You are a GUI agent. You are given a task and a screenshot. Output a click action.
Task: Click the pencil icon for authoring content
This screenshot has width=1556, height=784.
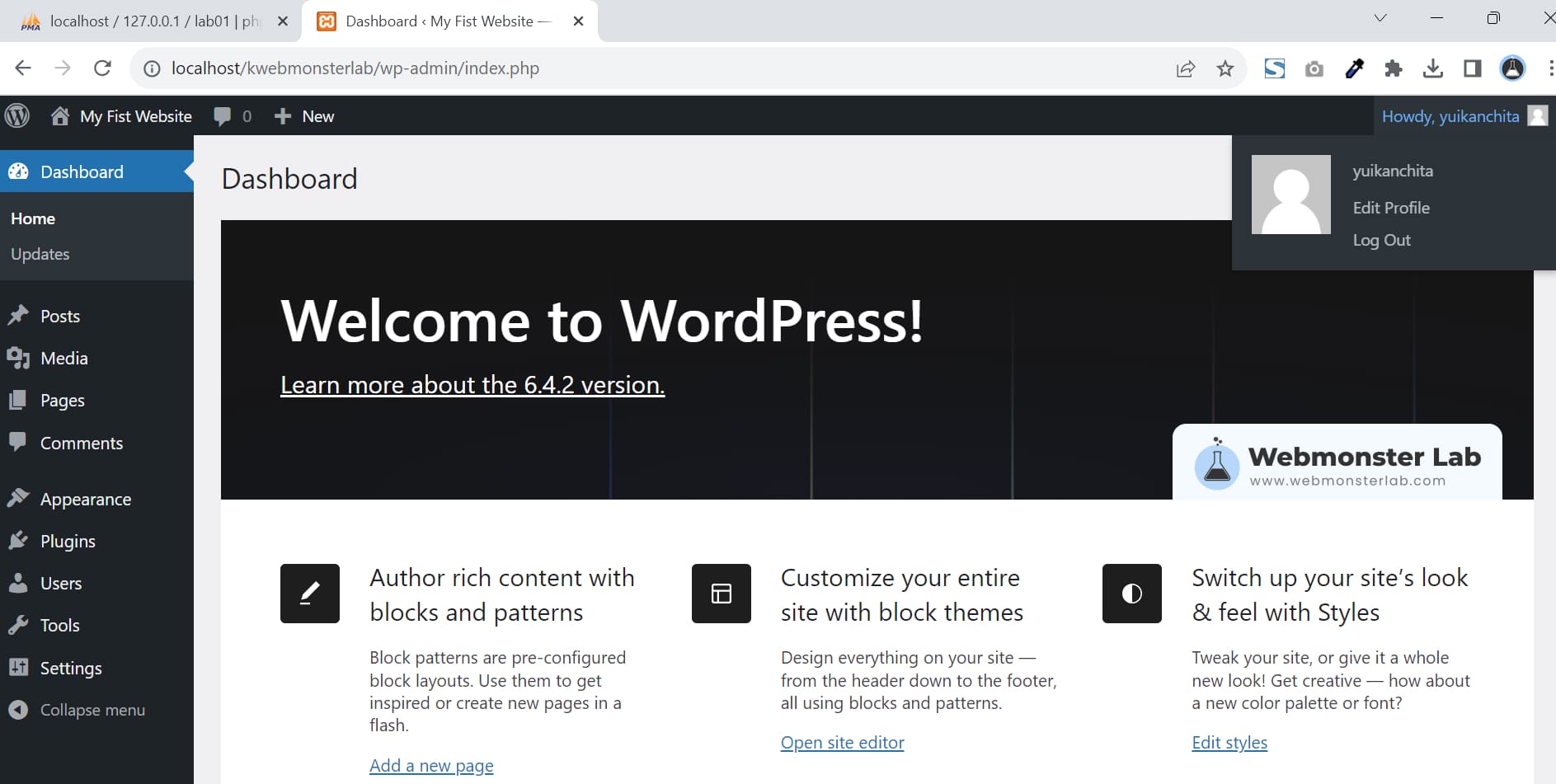pyautogui.click(x=310, y=594)
